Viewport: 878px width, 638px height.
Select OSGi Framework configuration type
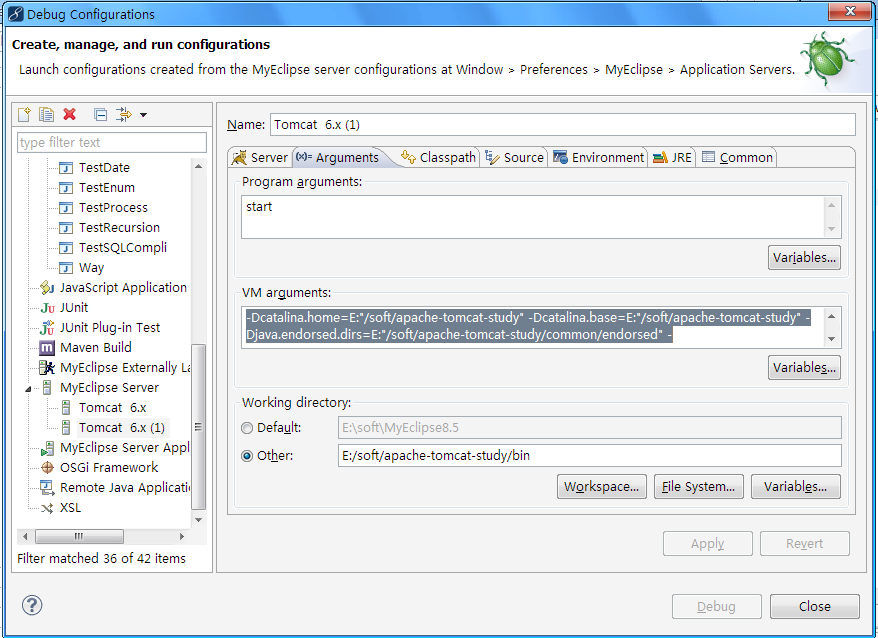click(108, 467)
